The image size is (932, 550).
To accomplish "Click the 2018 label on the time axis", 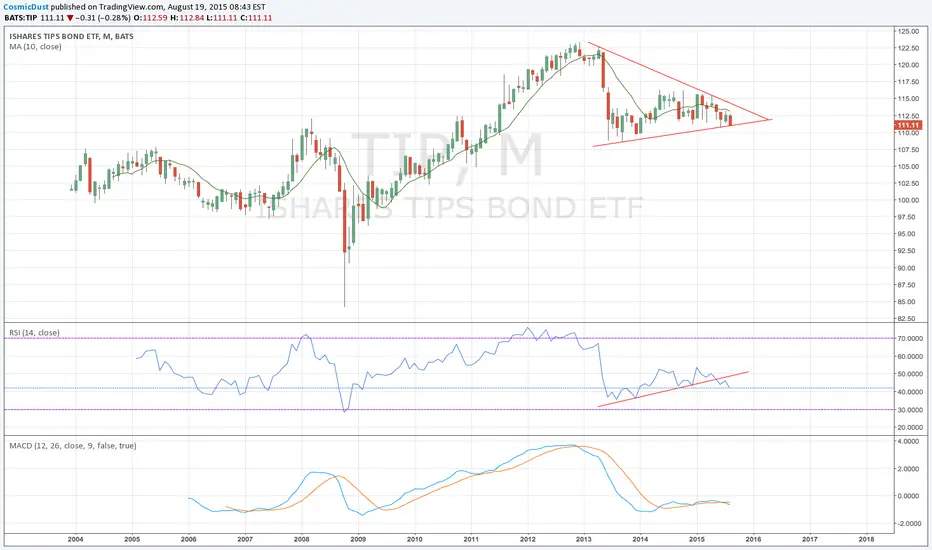I will click(x=866, y=539).
